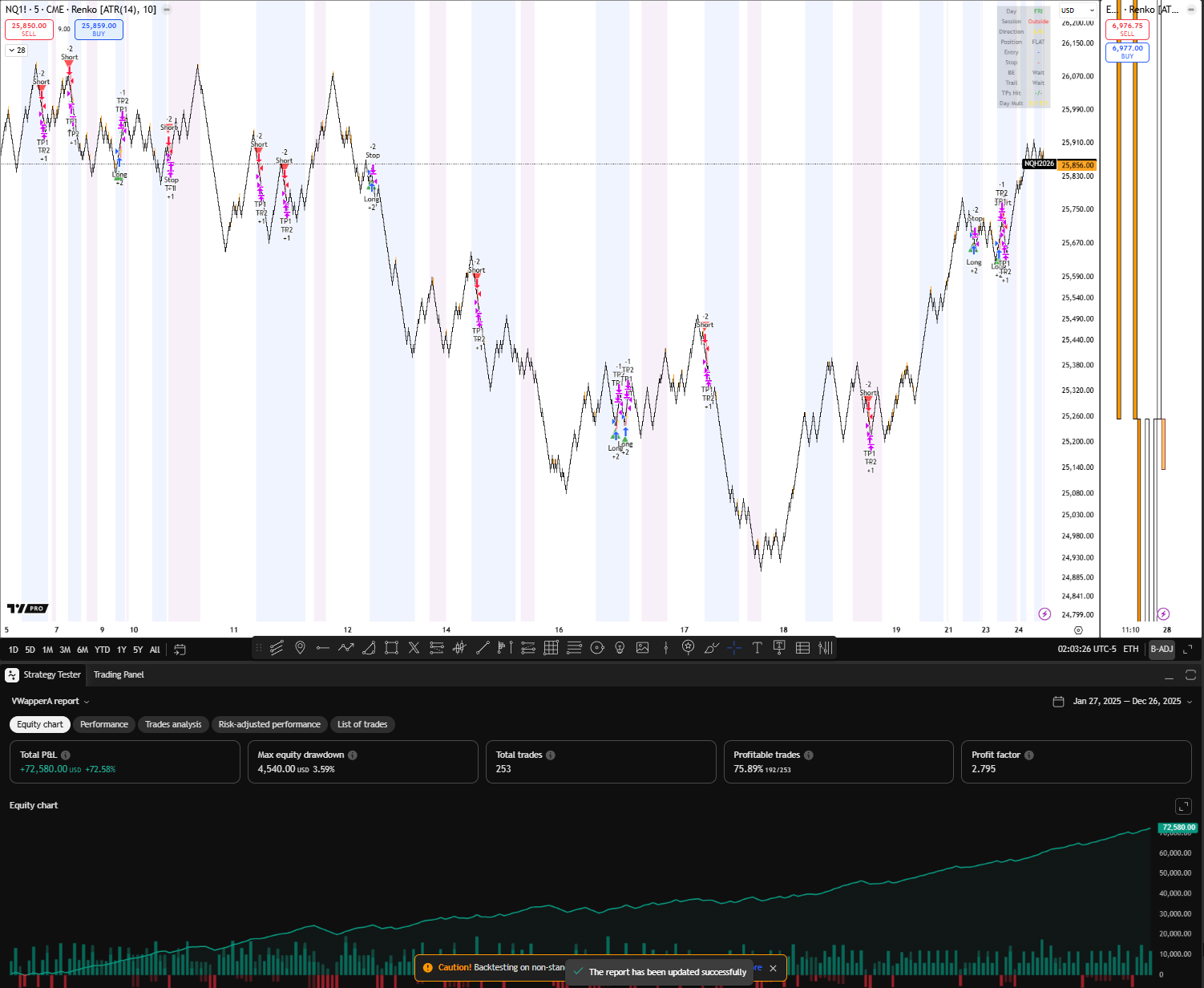1204x988 pixels.
Task: Click the 25,859.00 BUY button
Action: tap(98, 29)
